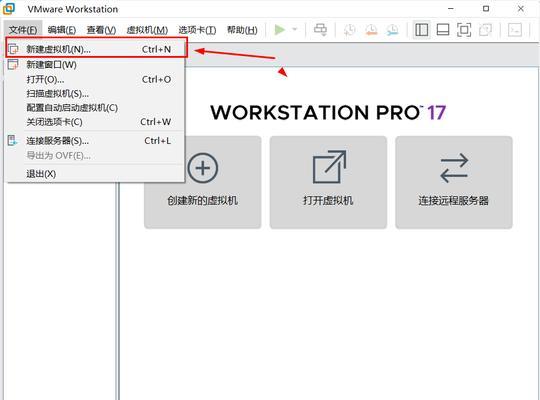540x400 pixels.
Task: Toggle the thumbnail bar view icon
Action: pyautogui.click(x=443, y=30)
